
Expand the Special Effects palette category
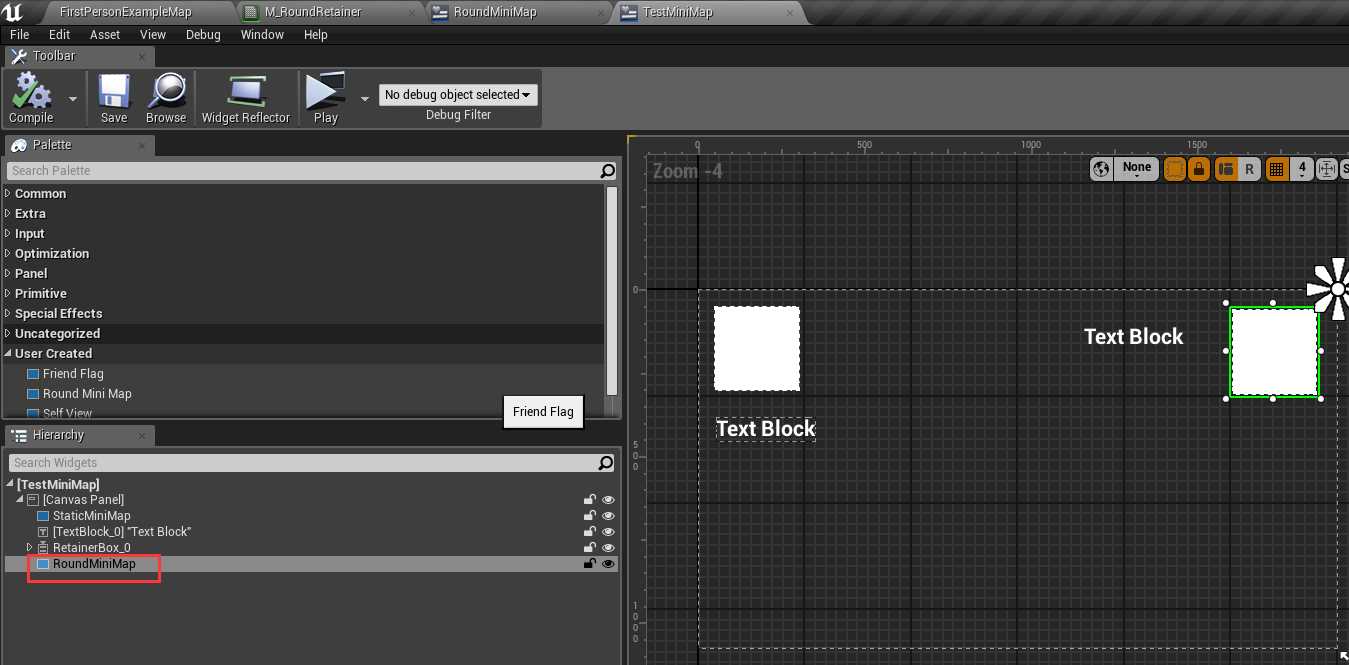point(9,314)
